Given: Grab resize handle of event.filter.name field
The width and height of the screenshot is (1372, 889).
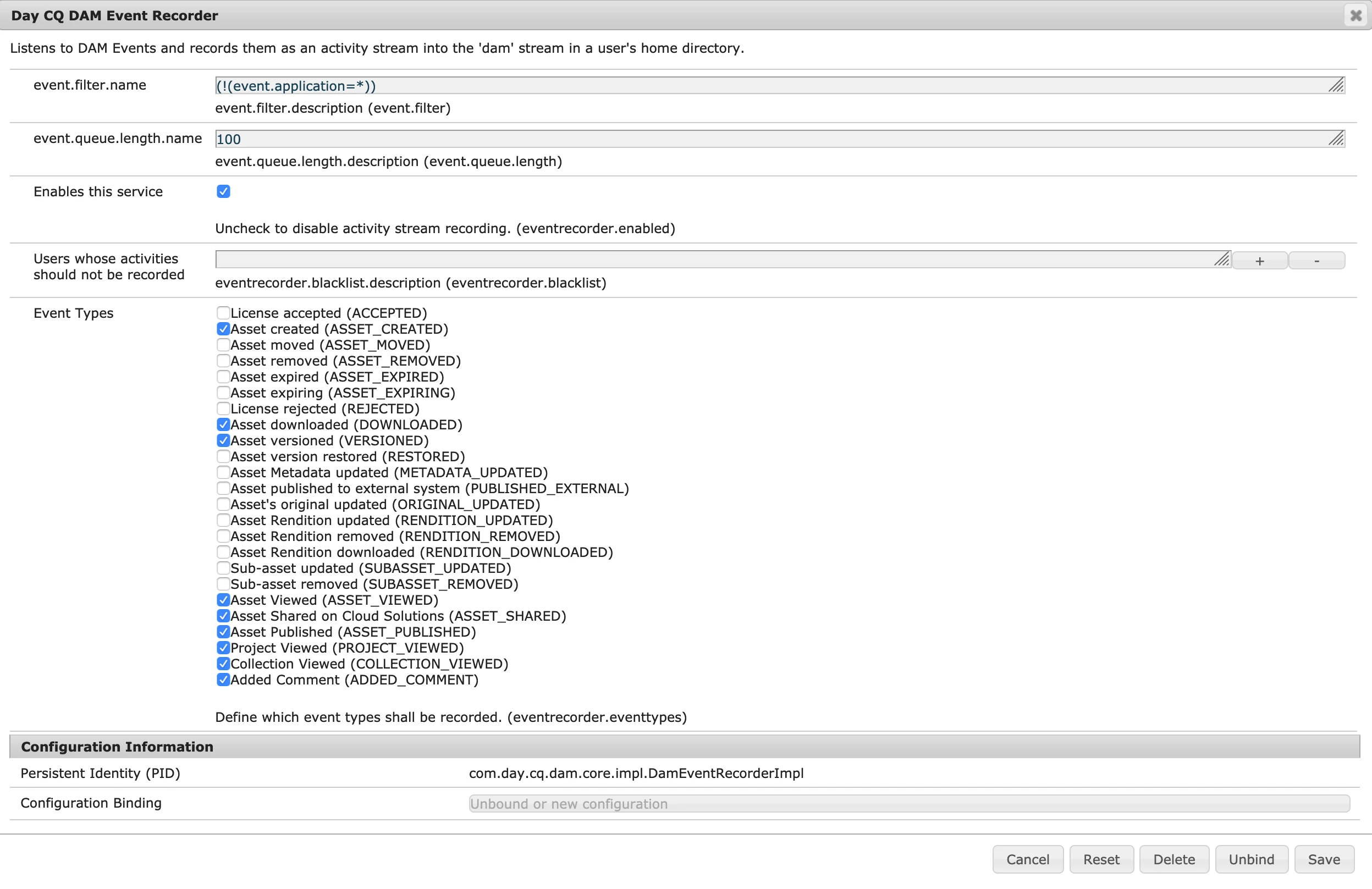Looking at the screenshot, I should [x=1336, y=85].
